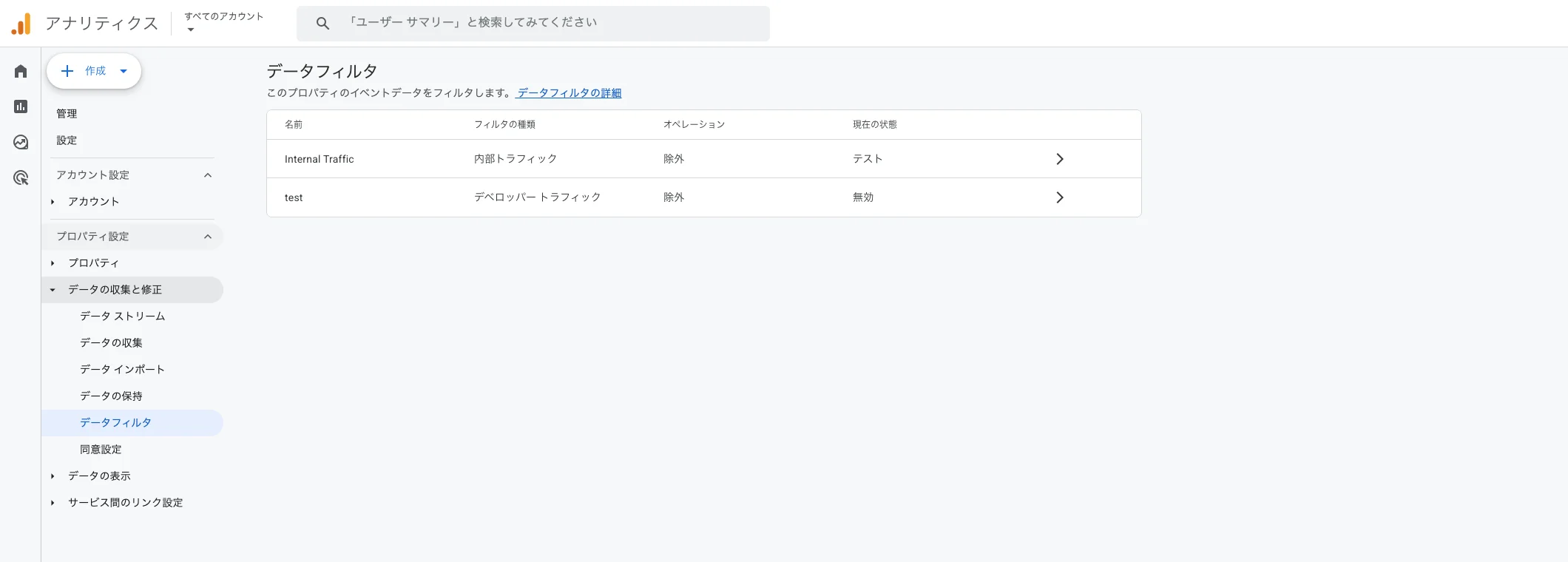Click the Internal Traffic filter name
The height and width of the screenshot is (562, 1568).
coord(320,159)
